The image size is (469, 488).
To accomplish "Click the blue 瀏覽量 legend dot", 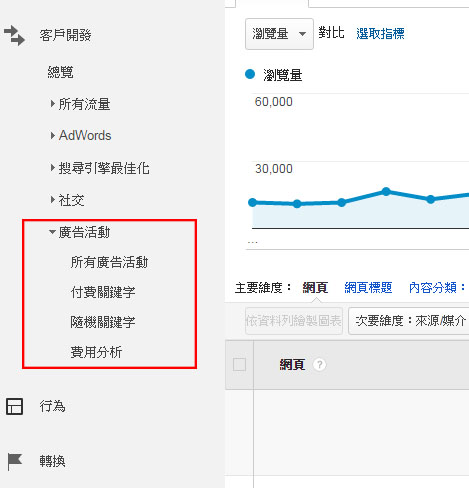I will (250, 74).
